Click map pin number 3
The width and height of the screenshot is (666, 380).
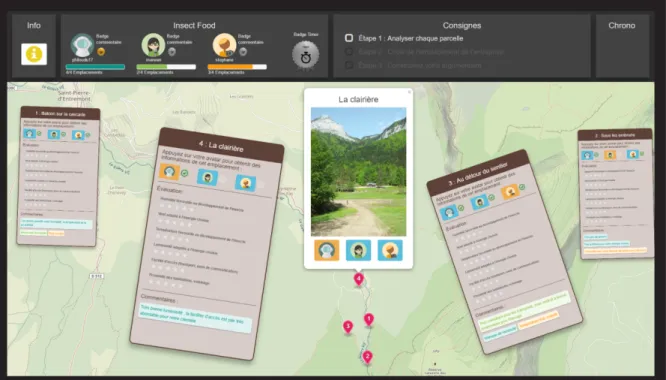pyautogui.click(x=348, y=327)
